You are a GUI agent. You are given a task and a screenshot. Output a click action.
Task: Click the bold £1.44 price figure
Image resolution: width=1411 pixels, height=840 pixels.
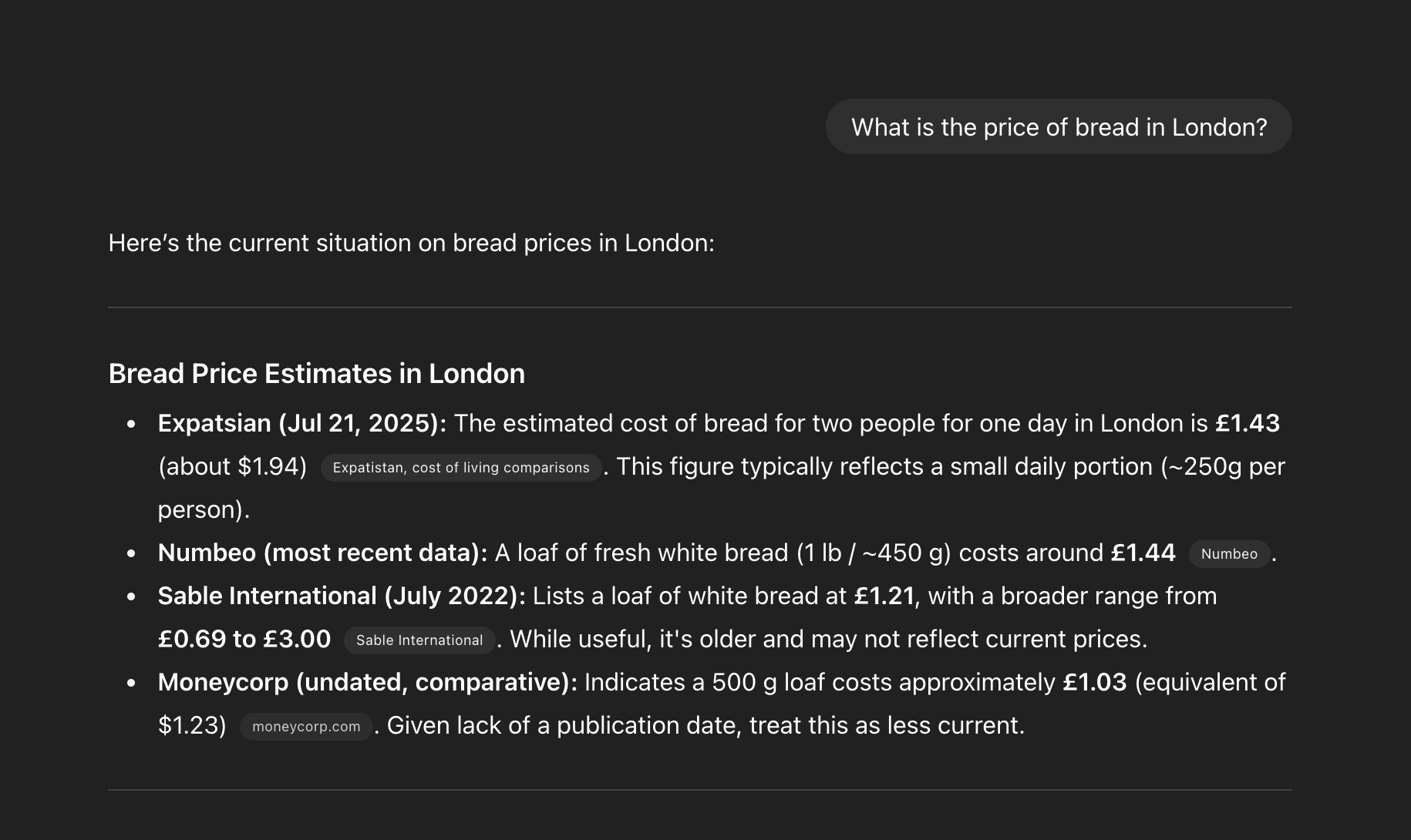1143,553
